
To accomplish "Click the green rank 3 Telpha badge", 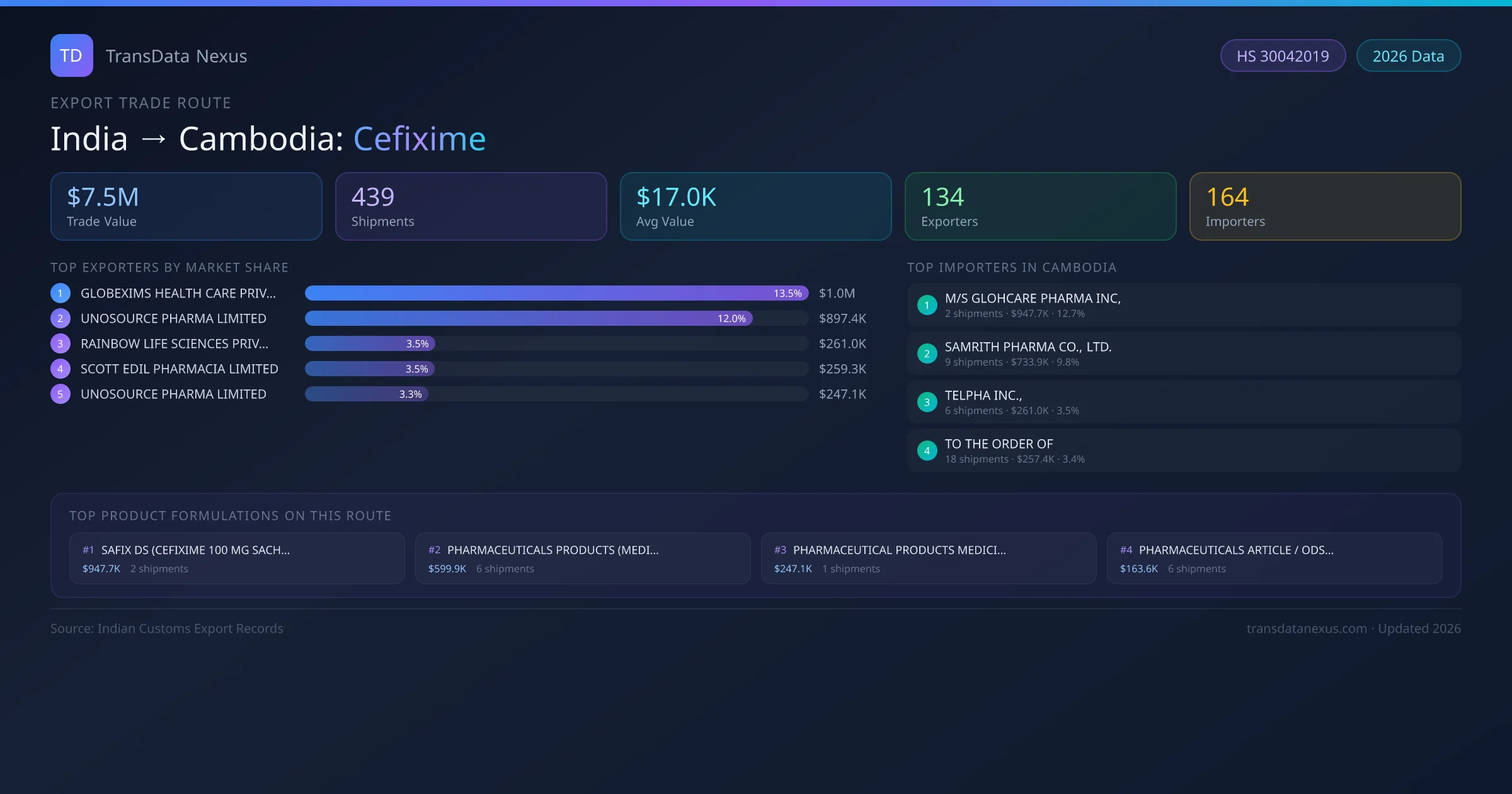I will click(927, 402).
